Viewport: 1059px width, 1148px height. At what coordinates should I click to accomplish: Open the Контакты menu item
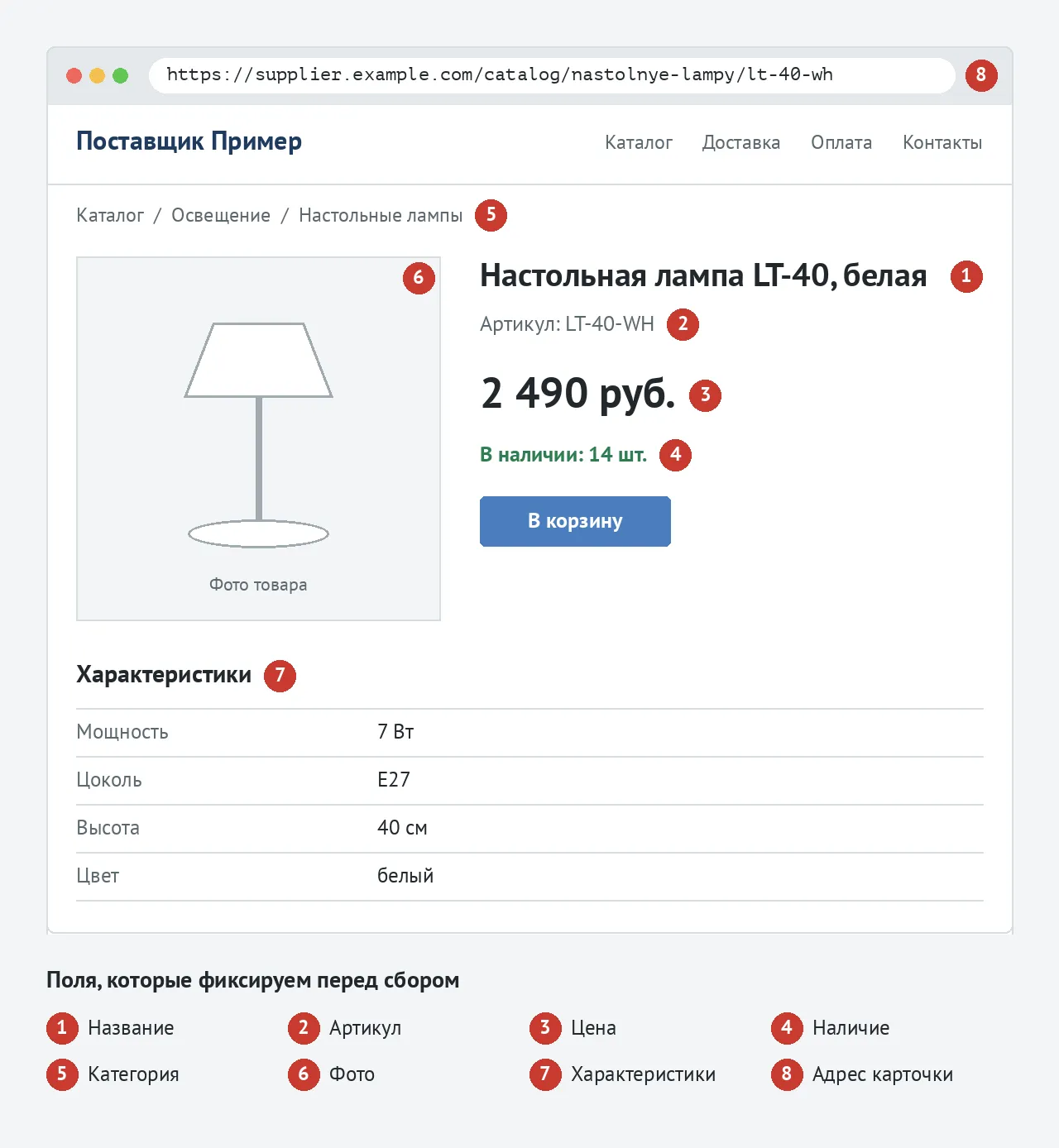pyautogui.click(x=942, y=142)
